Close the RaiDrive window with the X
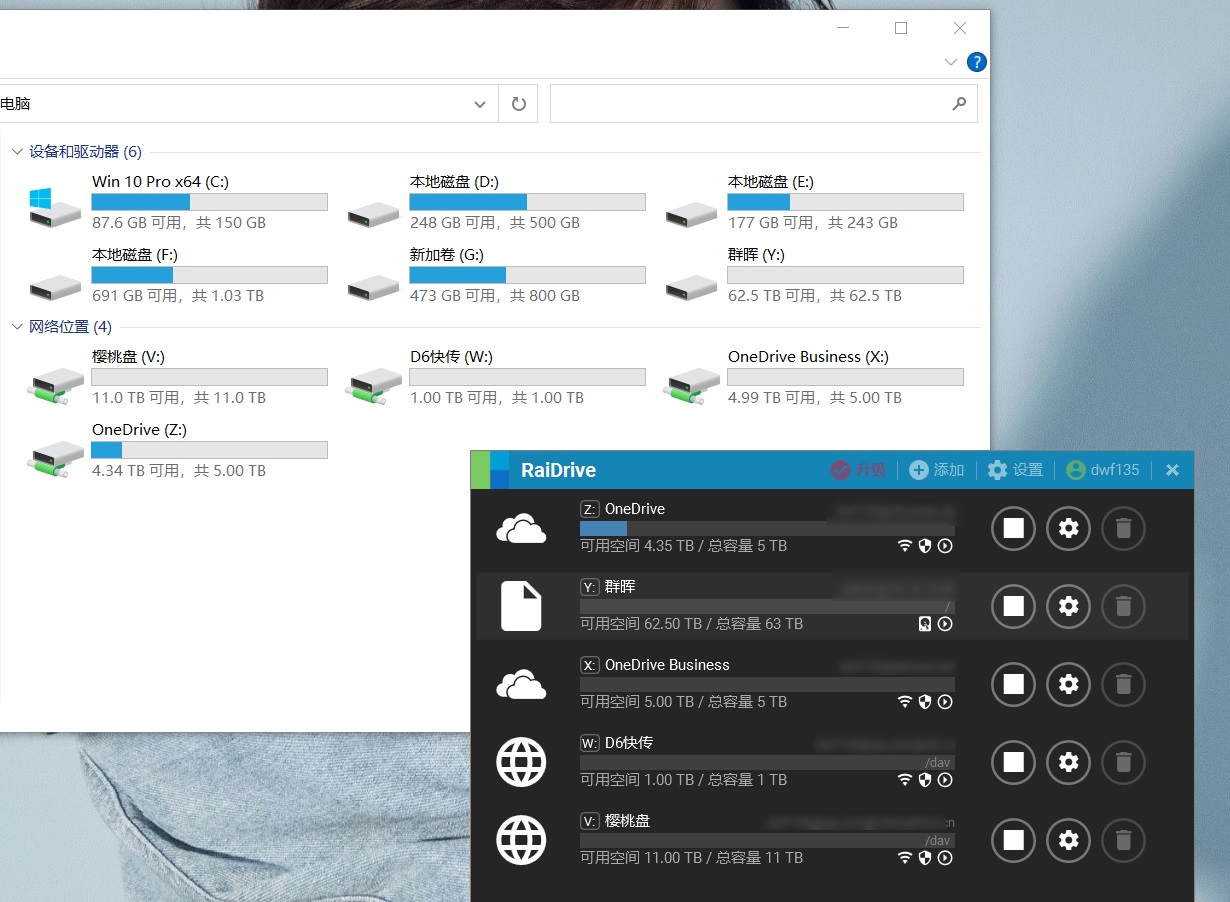Screen dimensions: 1230x902 [1173, 470]
